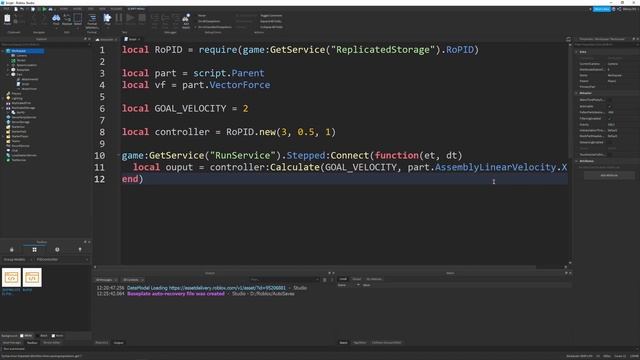The height and width of the screenshot is (360, 640).
Task: Select the TestService item in Explorer
Action: (x=18, y=160)
